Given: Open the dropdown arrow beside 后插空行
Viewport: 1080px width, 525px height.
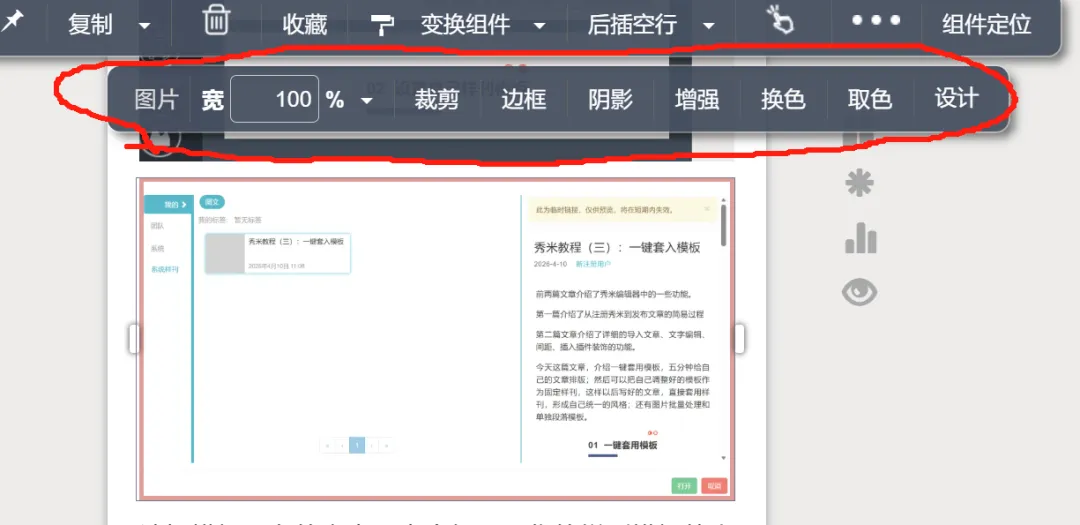Looking at the screenshot, I should coord(708,26).
